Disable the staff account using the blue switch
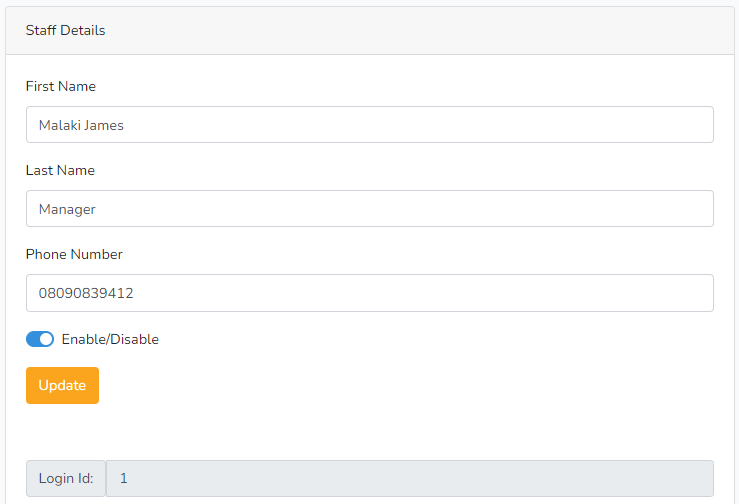This screenshot has height=504, width=739. coord(40,339)
